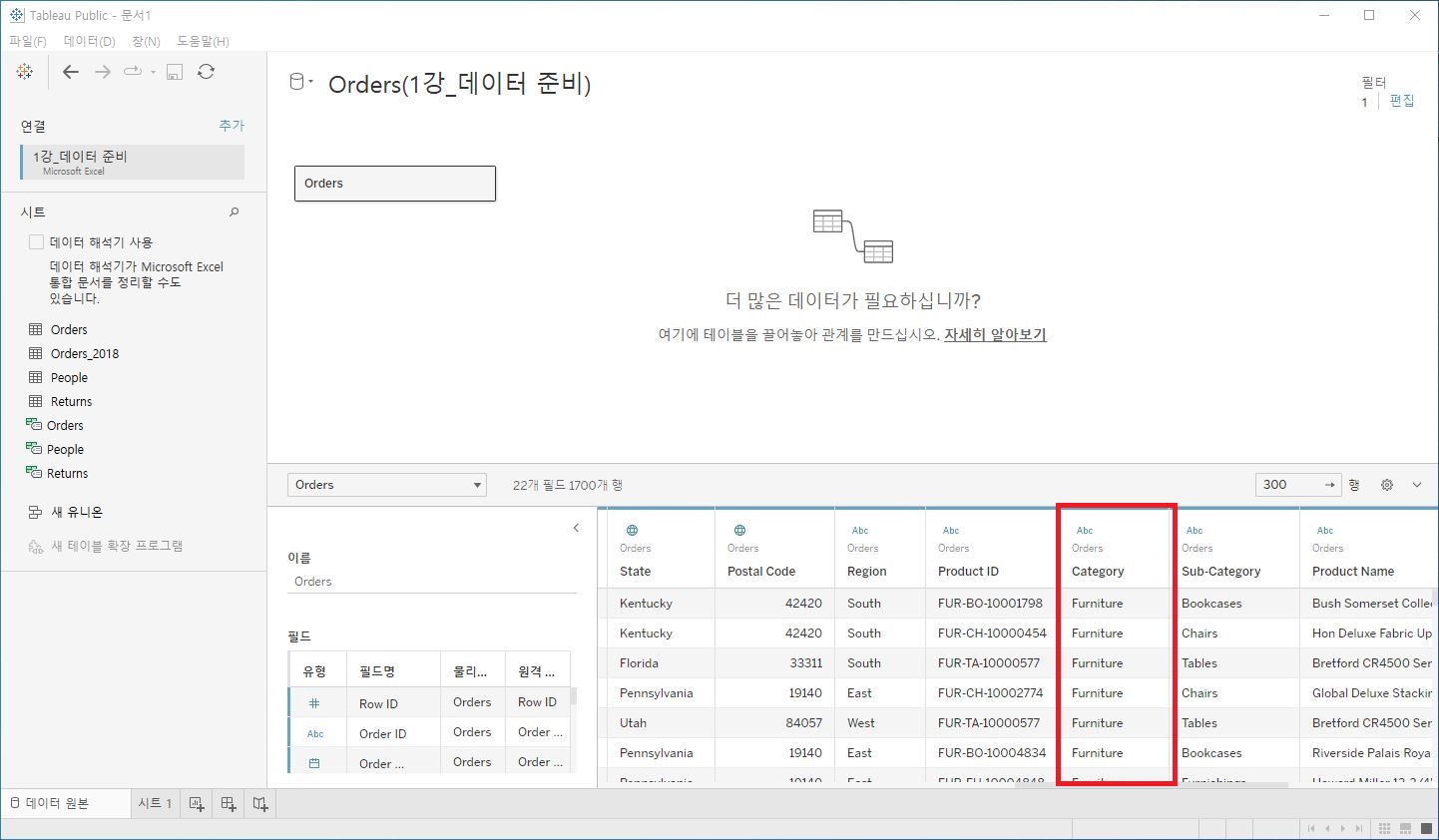Image resolution: width=1439 pixels, height=840 pixels.
Task: Click the forward arrow in toolbar
Action: pyautogui.click(x=102, y=72)
